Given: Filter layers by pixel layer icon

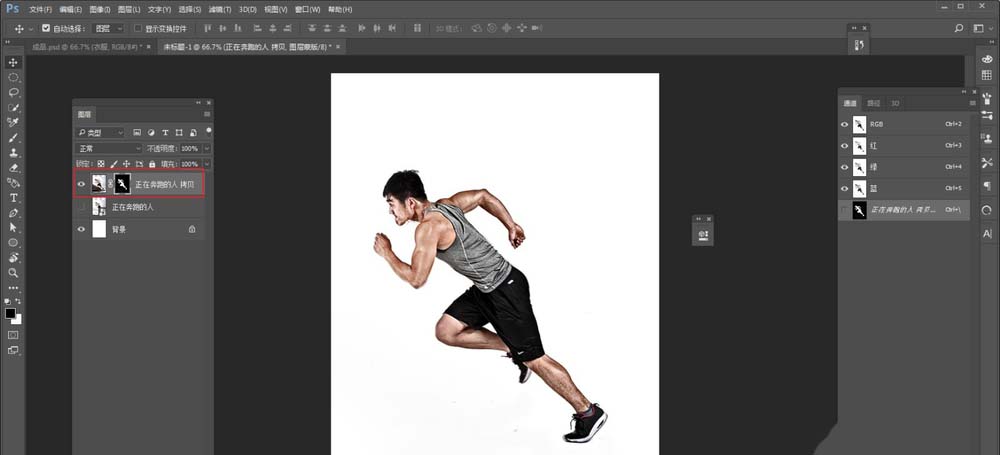Looking at the screenshot, I should [x=136, y=133].
